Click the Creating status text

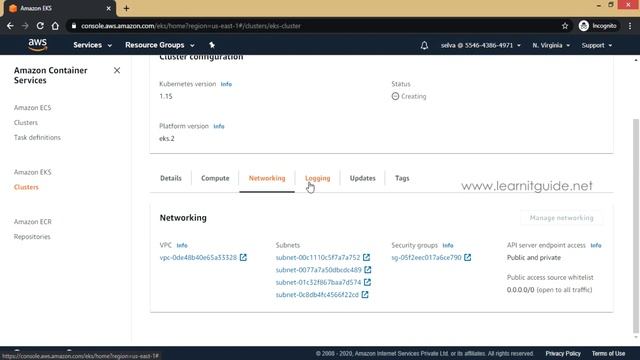(x=413, y=96)
